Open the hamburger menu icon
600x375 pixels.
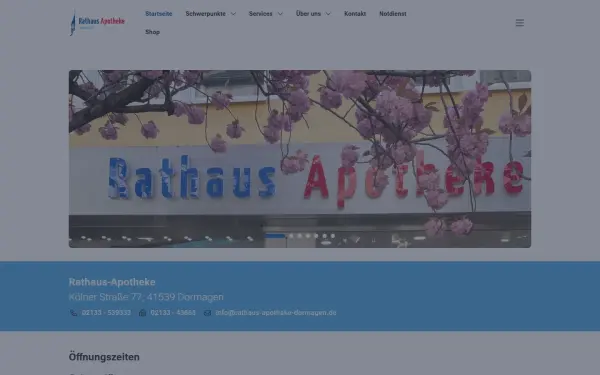(520, 23)
